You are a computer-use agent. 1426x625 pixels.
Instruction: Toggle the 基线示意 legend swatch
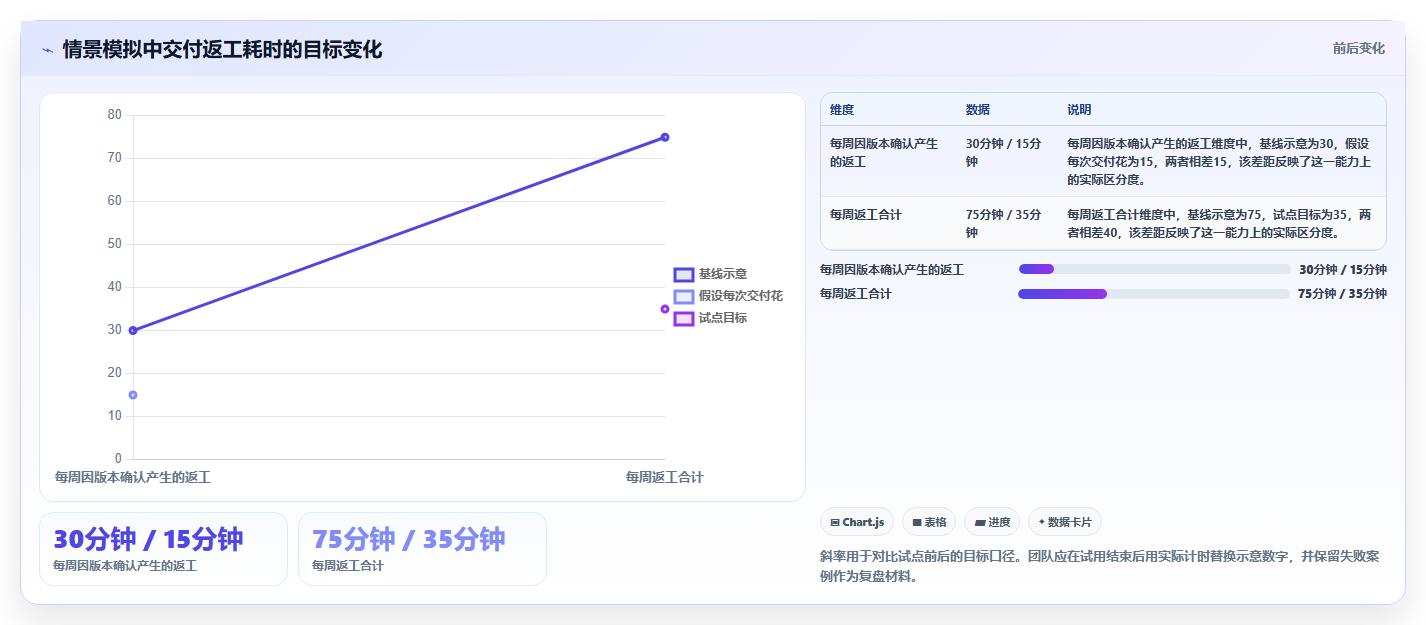(x=684, y=274)
